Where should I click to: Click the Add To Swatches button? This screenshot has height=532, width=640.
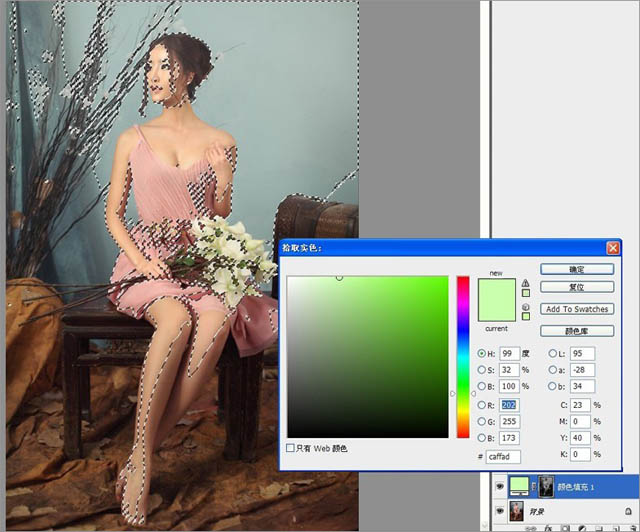[x=577, y=309]
